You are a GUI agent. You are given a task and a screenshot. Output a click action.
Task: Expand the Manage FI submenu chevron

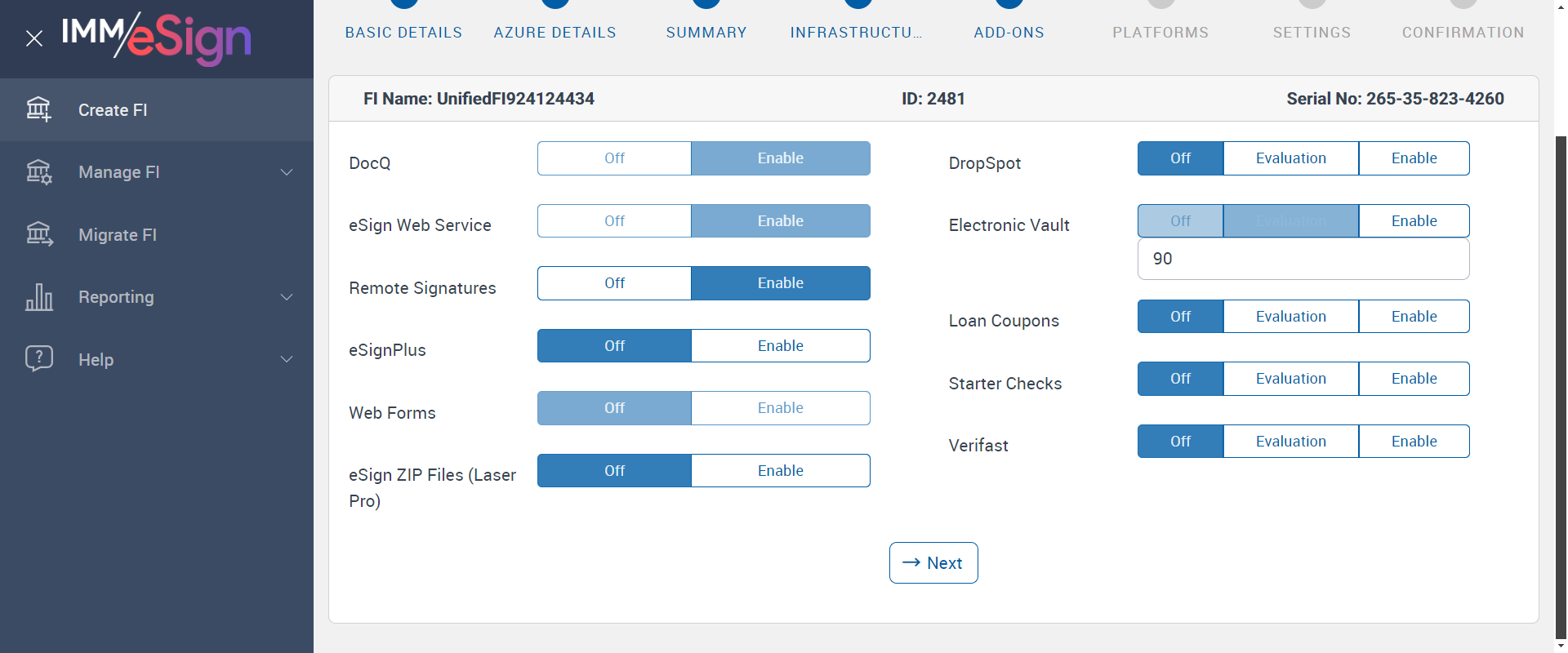pos(287,172)
